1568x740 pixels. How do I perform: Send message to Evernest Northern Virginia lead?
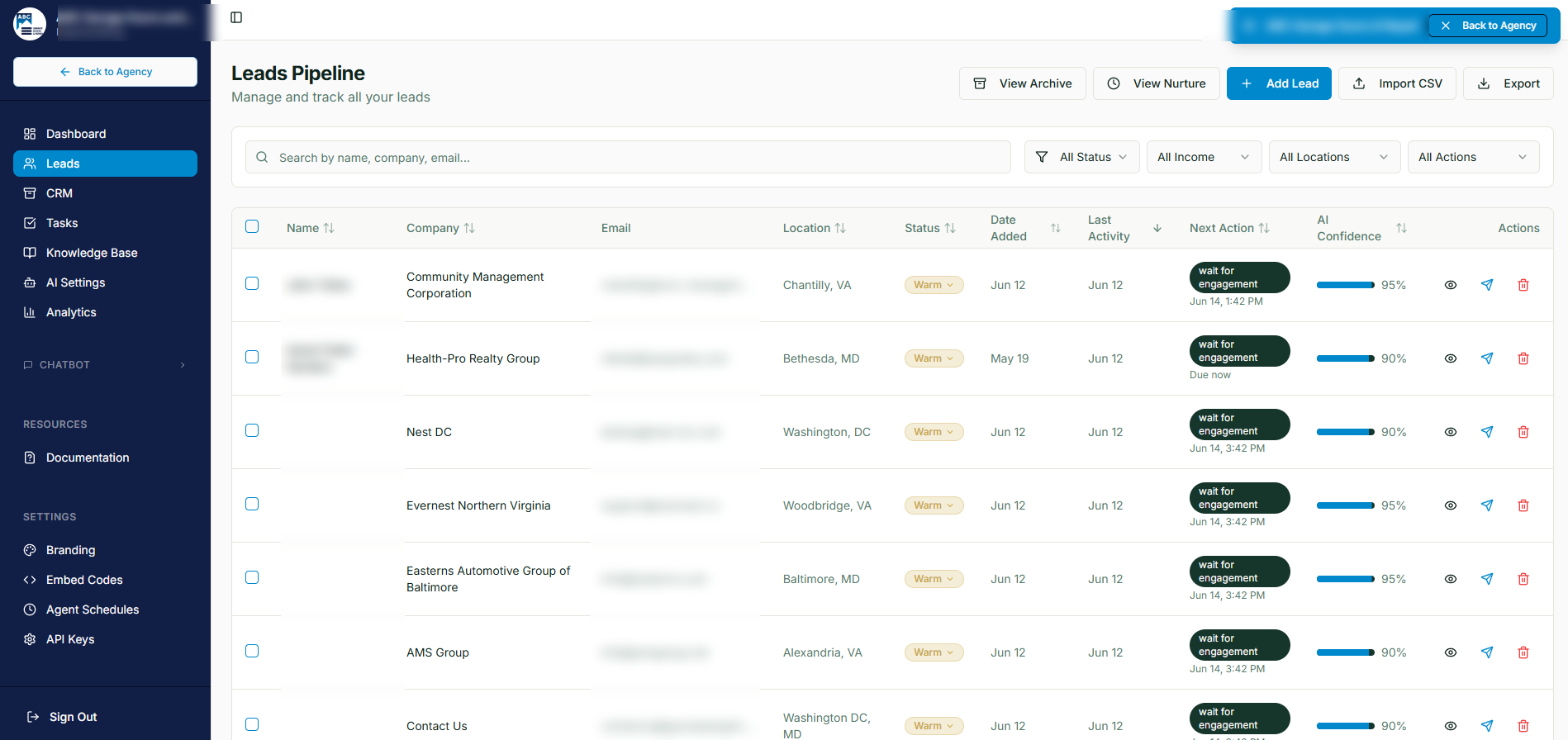[x=1487, y=505]
